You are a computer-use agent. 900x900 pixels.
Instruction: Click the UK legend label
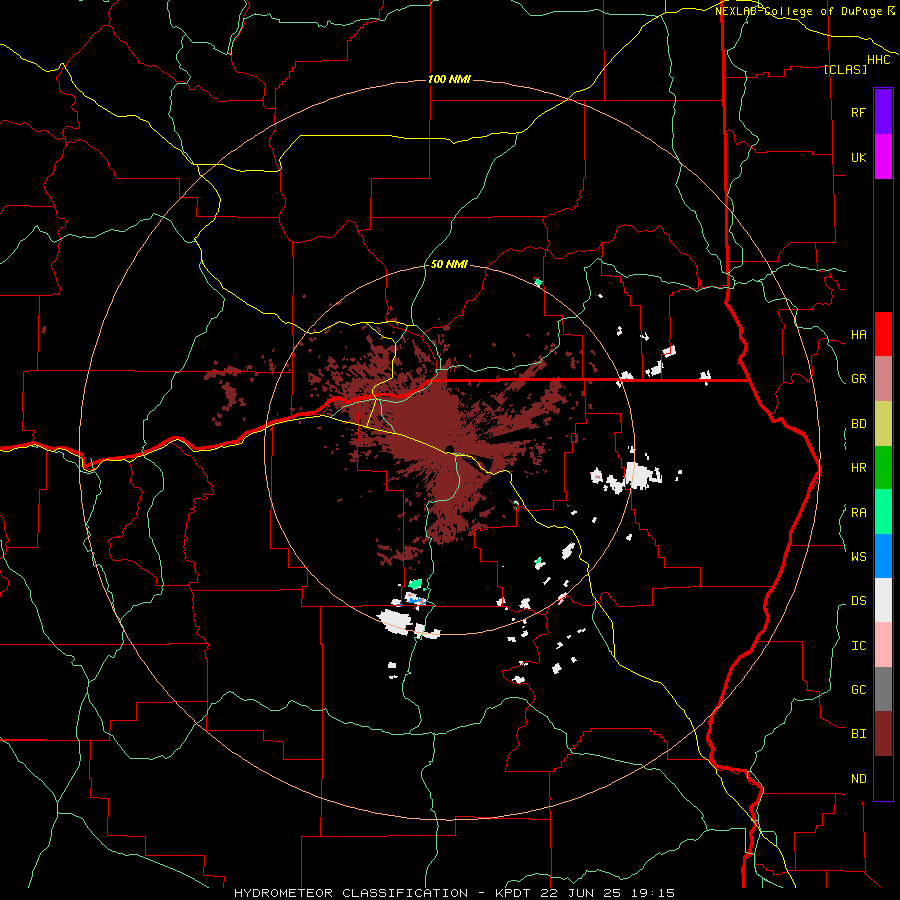point(859,157)
